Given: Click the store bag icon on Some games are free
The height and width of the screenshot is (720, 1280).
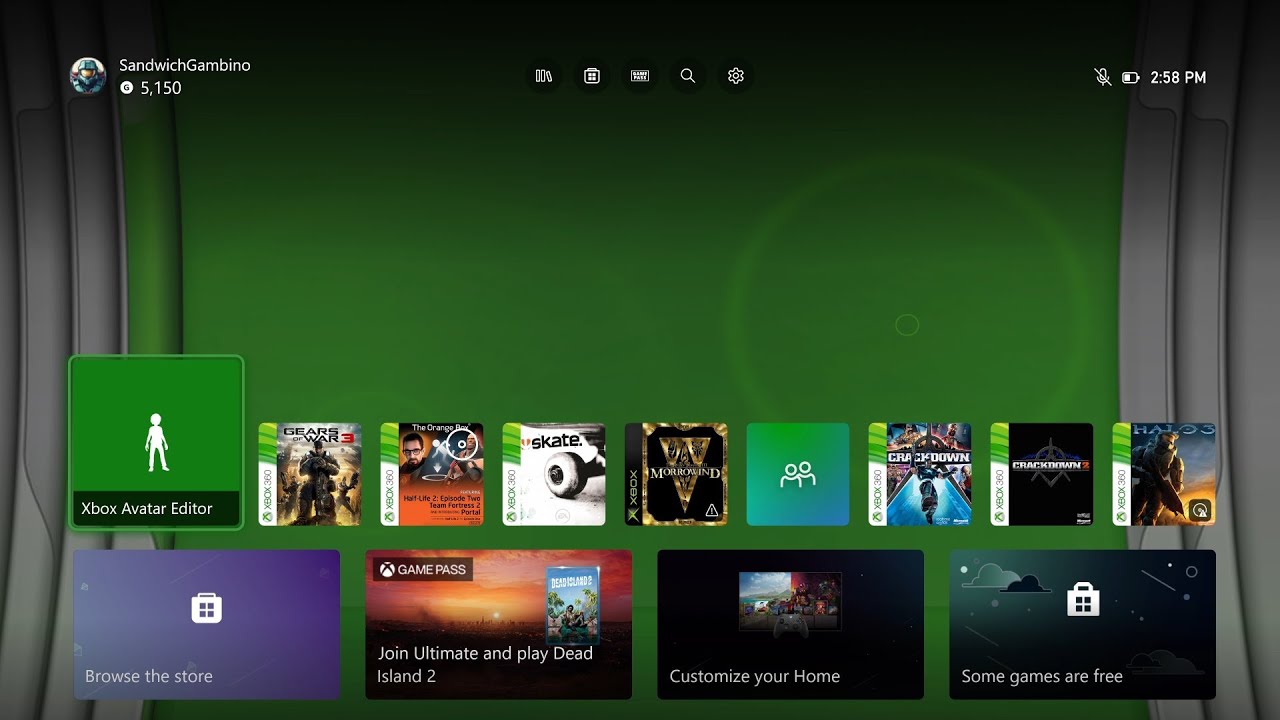Looking at the screenshot, I should point(1083,599).
